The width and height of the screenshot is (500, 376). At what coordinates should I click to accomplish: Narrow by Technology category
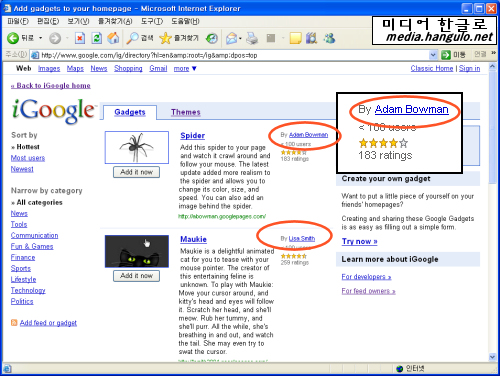[x=28, y=290]
